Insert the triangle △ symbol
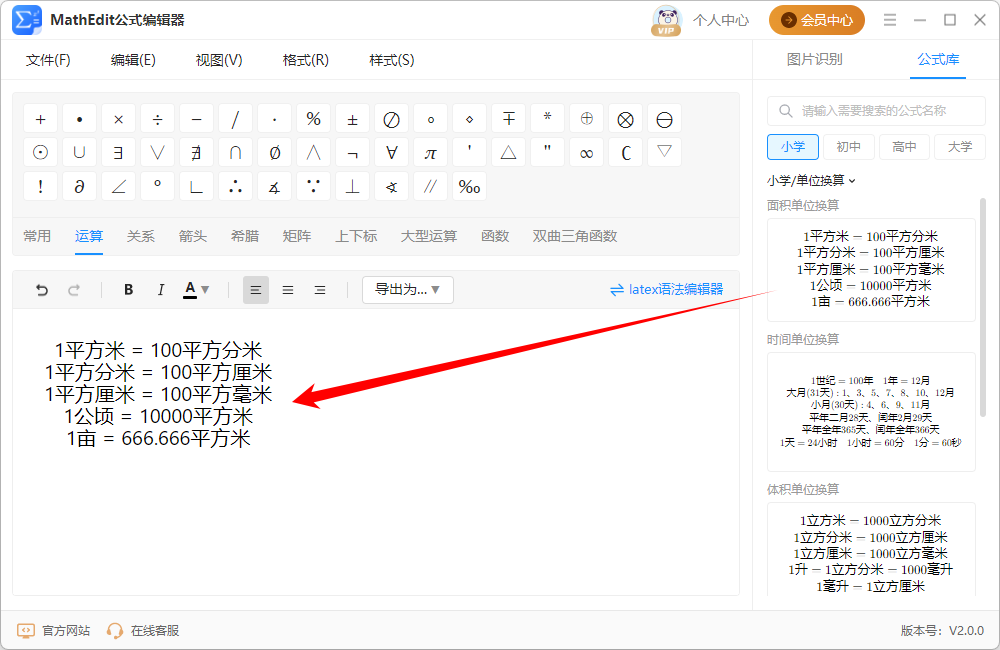 click(508, 152)
